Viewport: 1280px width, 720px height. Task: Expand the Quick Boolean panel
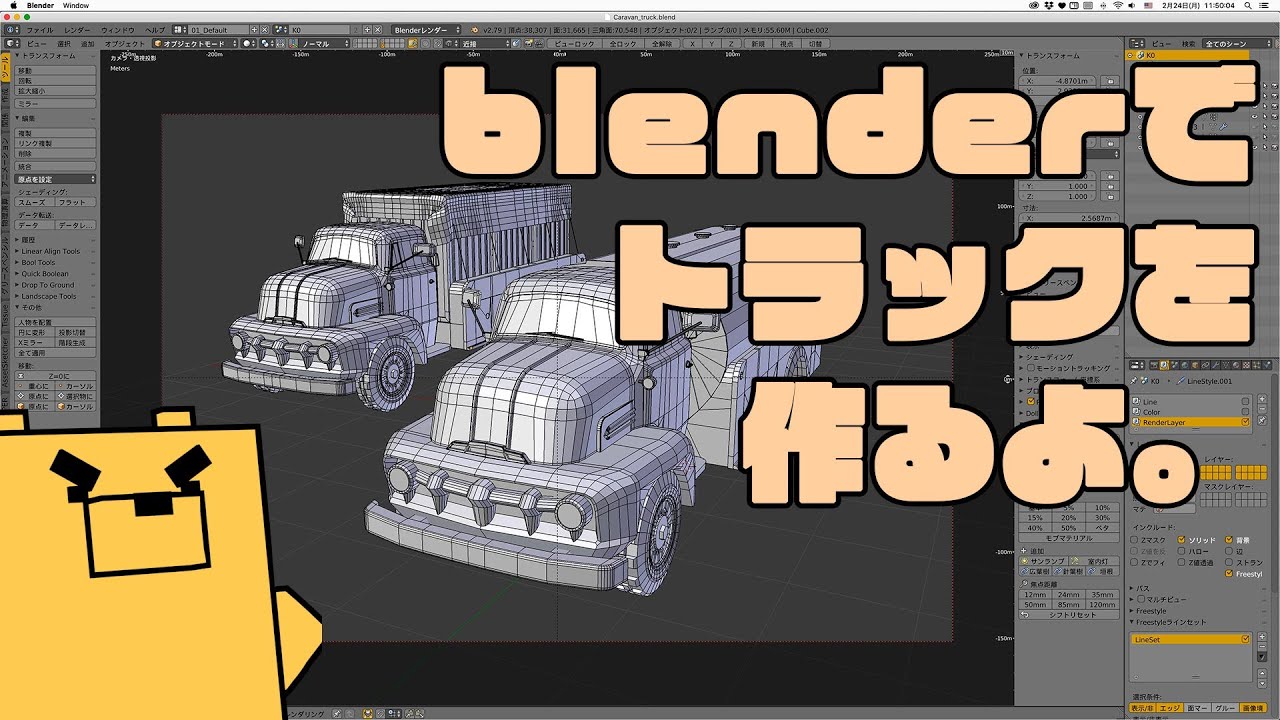pyautogui.click(x=45, y=273)
